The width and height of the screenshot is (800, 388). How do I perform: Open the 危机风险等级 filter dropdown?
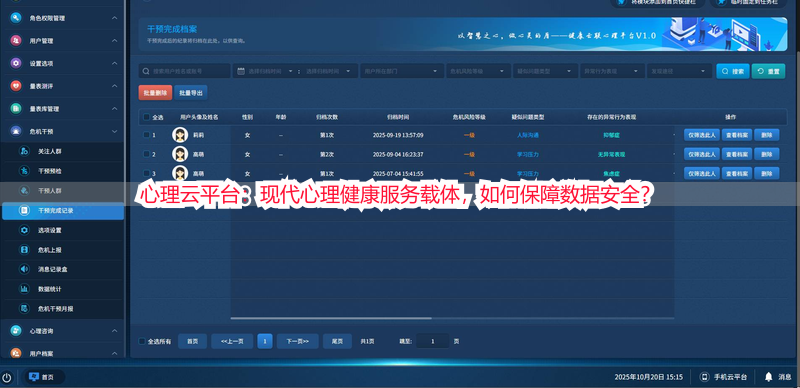coord(478,71)
